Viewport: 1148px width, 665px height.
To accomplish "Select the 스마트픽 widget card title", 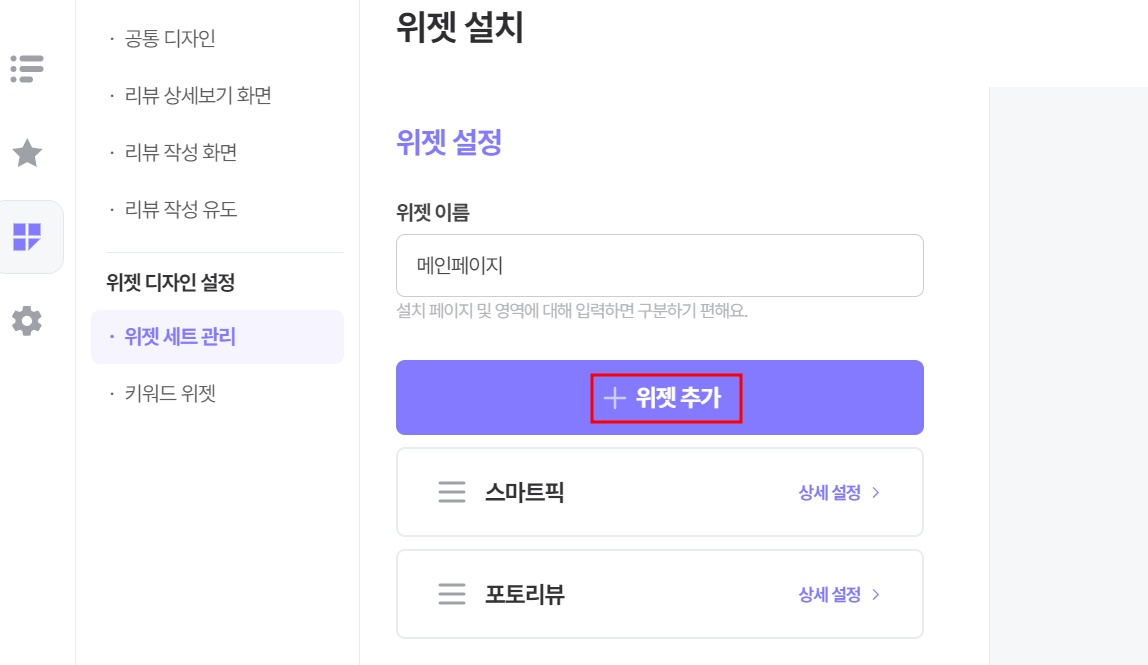I will (x=524, y=492).
